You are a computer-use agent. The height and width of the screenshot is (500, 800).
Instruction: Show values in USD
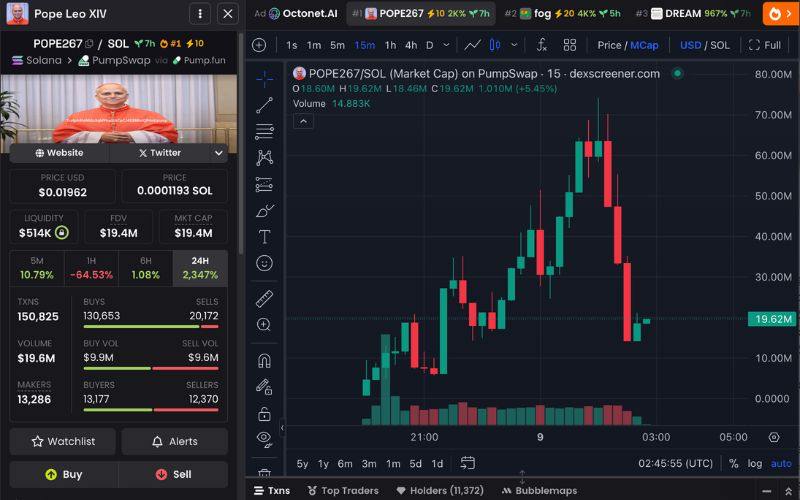tap(690, 45)
